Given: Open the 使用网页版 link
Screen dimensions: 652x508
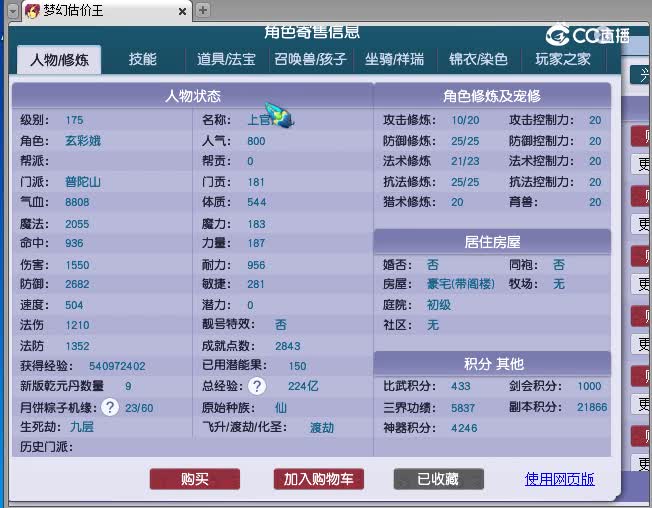Looking at the screenshot, I should [559, 479].
